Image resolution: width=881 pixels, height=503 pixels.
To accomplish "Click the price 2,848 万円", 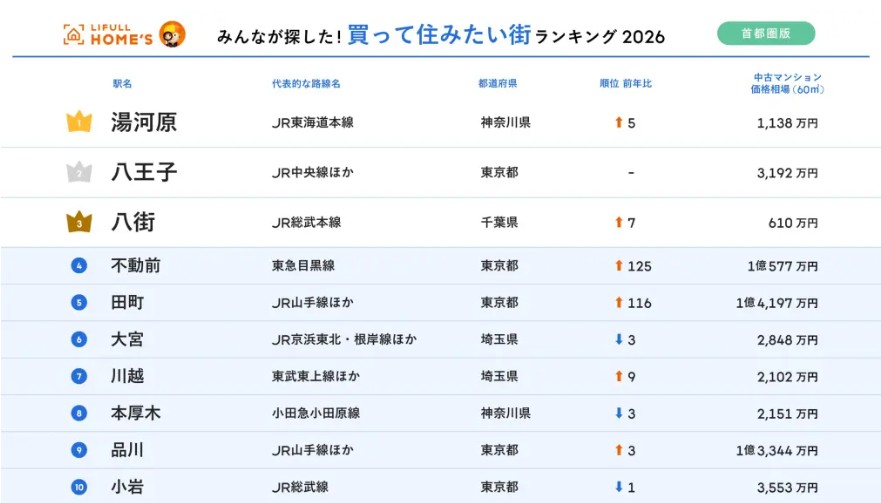I will click(787, 340).
